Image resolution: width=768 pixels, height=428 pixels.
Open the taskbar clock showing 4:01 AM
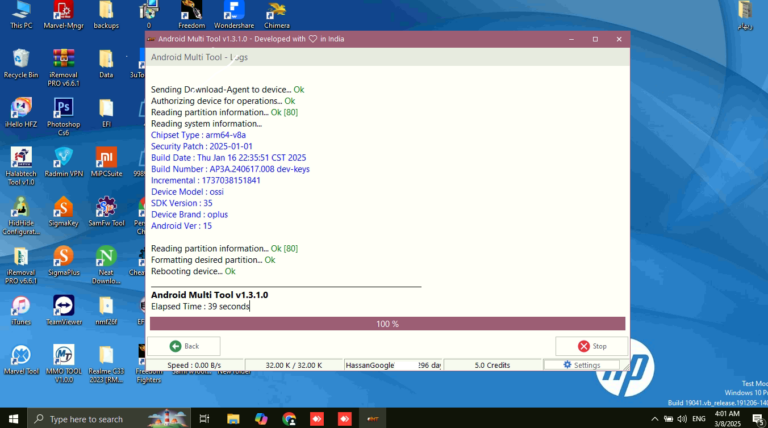click(x=727, y=419)
